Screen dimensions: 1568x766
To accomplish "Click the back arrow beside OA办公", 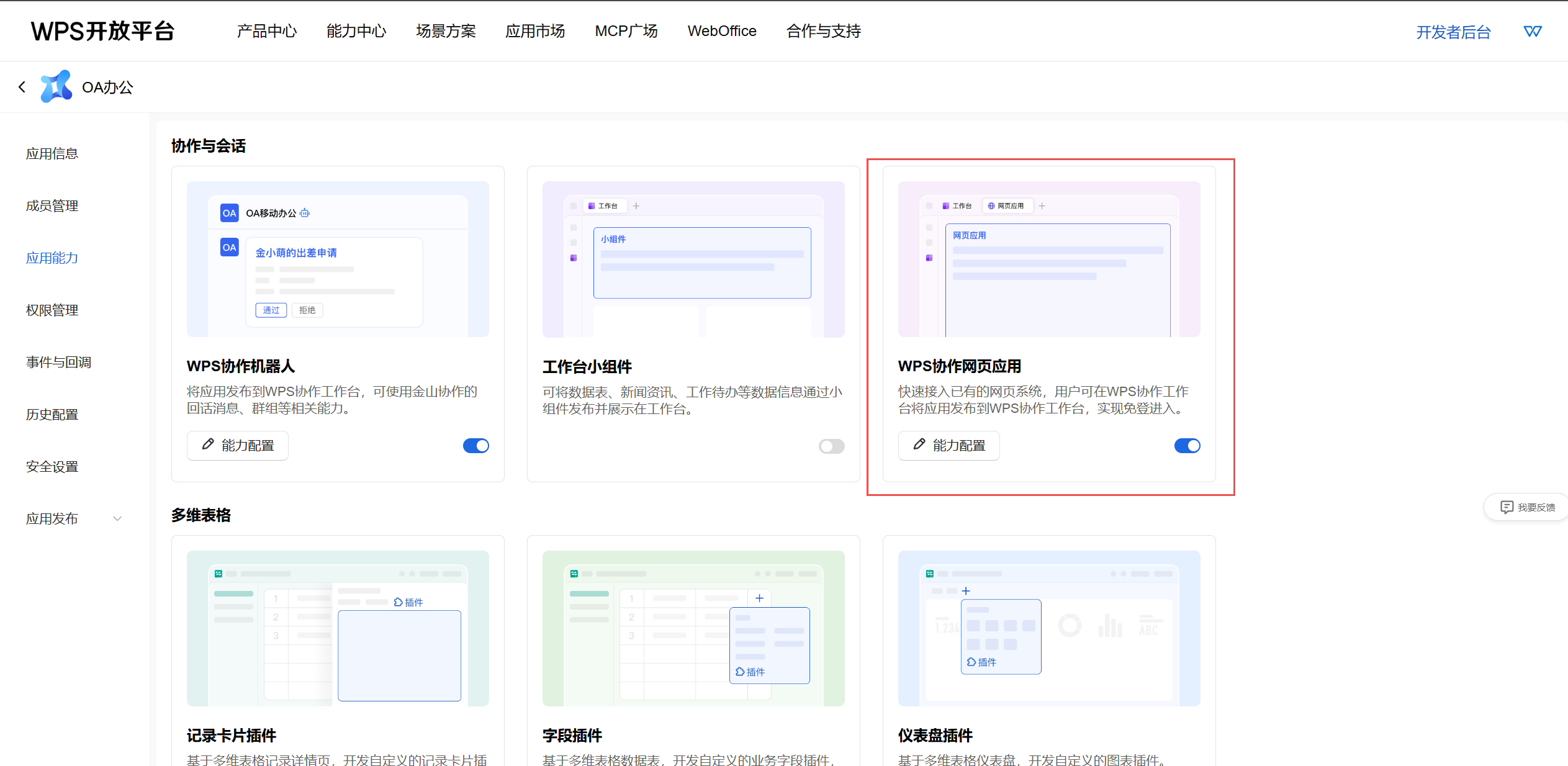I will (x=22, y=87).
